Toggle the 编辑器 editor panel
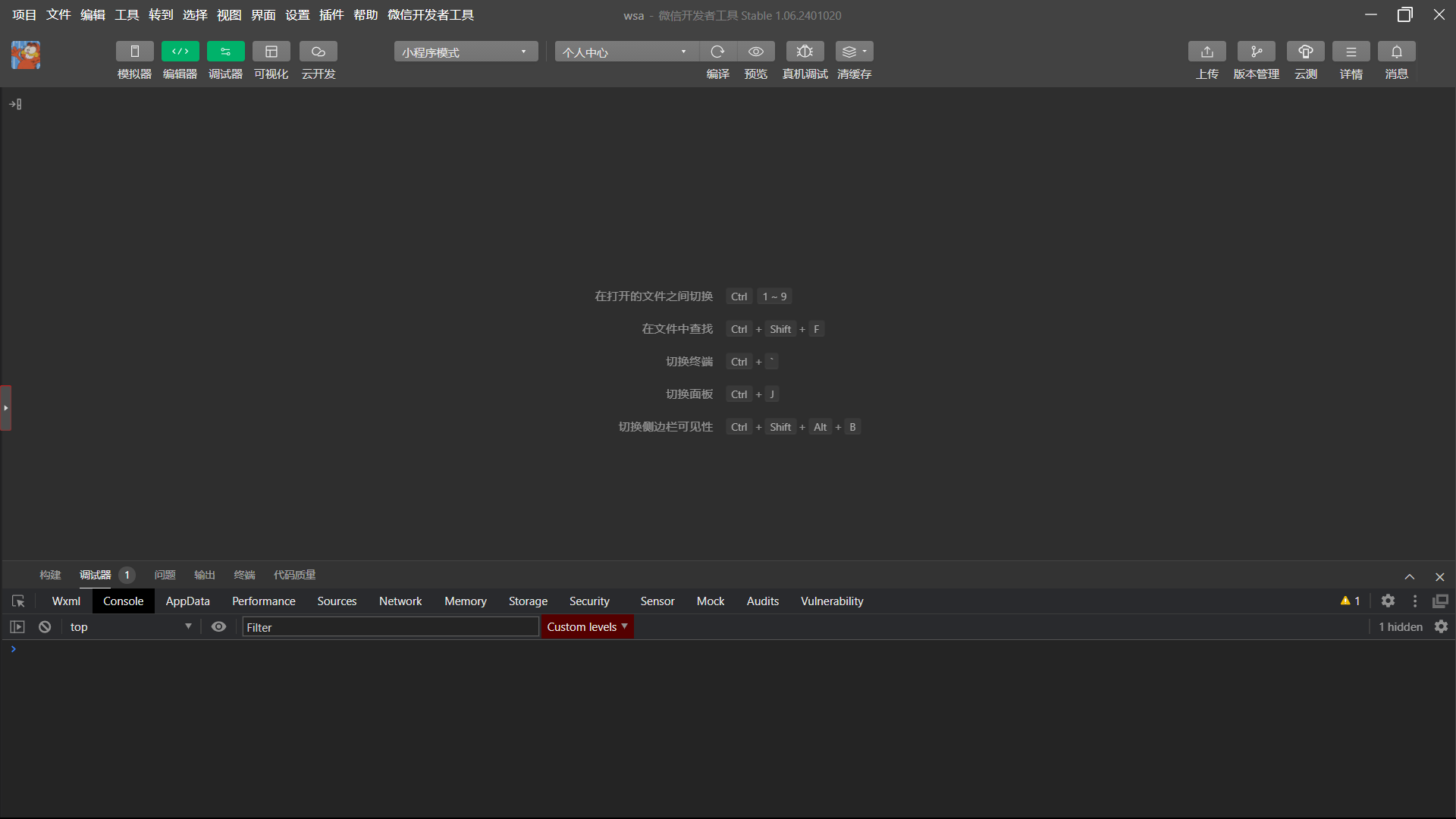Screen dimensions: 1456x819 coord(180,52)
